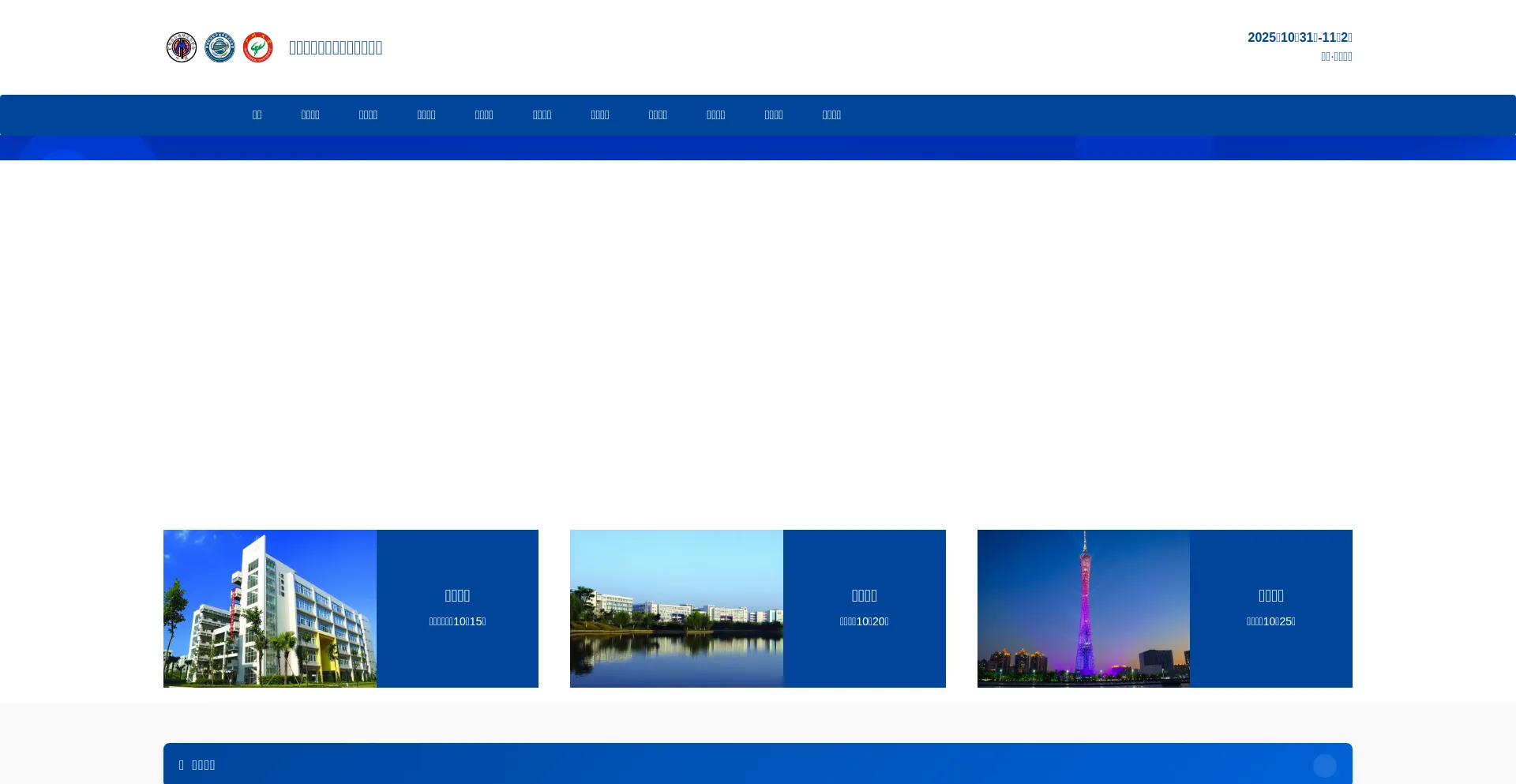This screenshot has height=784, width=1516.
Task: Click the bottom blue panel's title text
Action: coord(204,765)
